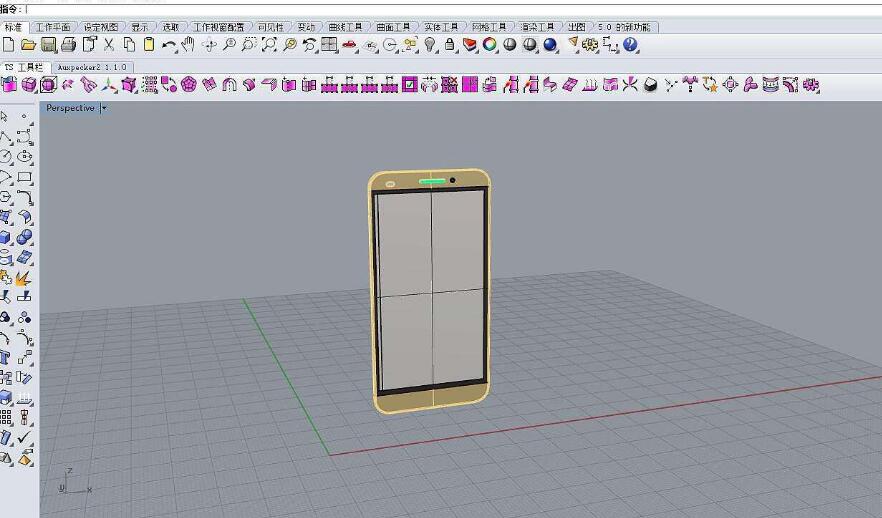Click the Explode icon in left sidebar
The width and height of the screenshot is (882, 518).
point(25,277)
